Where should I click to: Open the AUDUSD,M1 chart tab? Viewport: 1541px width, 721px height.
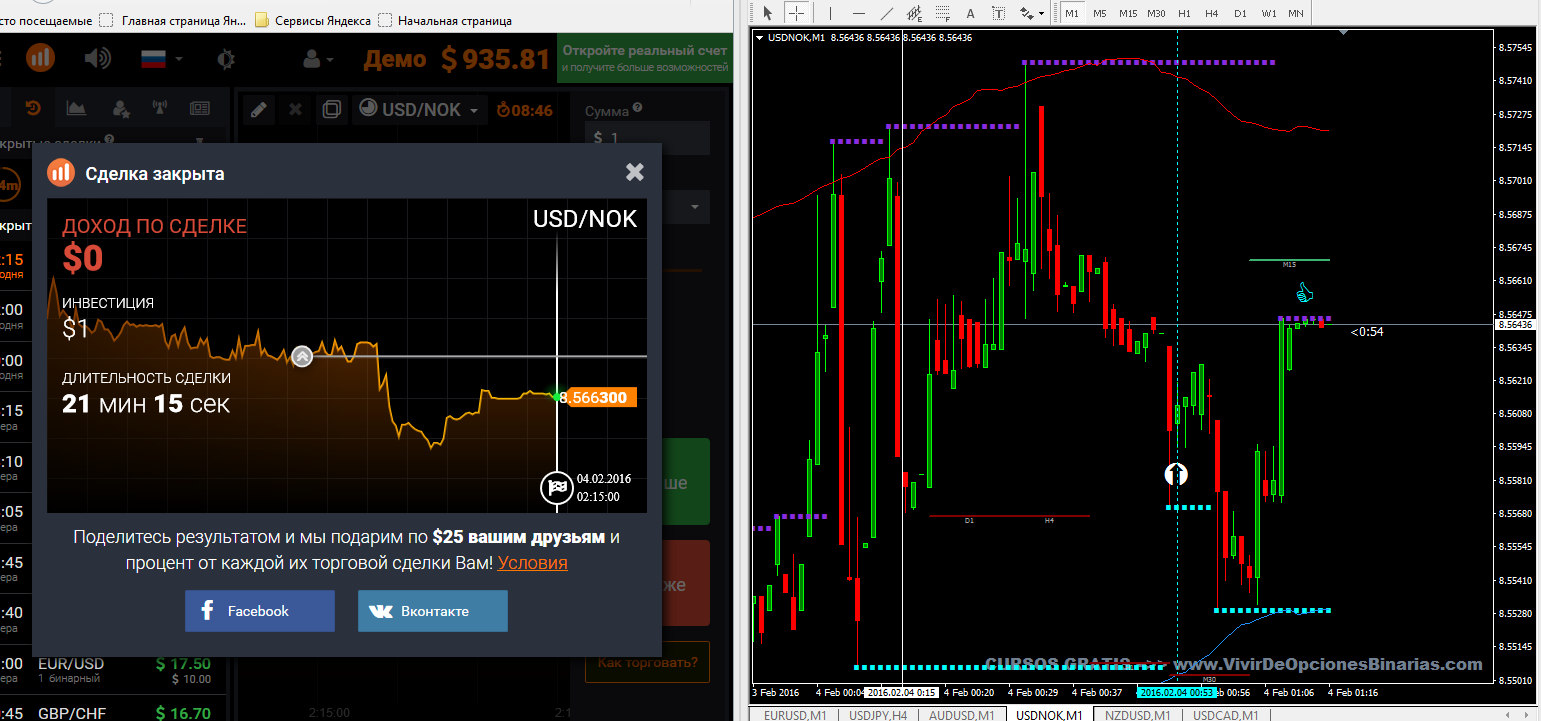pos(961,715)
